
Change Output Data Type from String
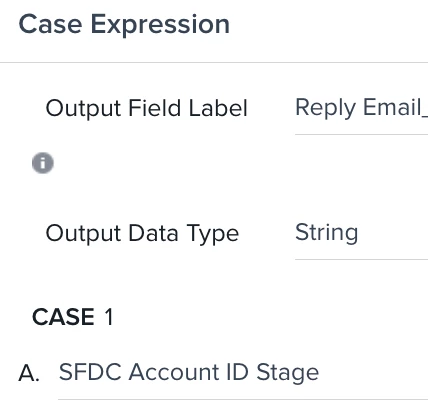[x=361, y=233]
